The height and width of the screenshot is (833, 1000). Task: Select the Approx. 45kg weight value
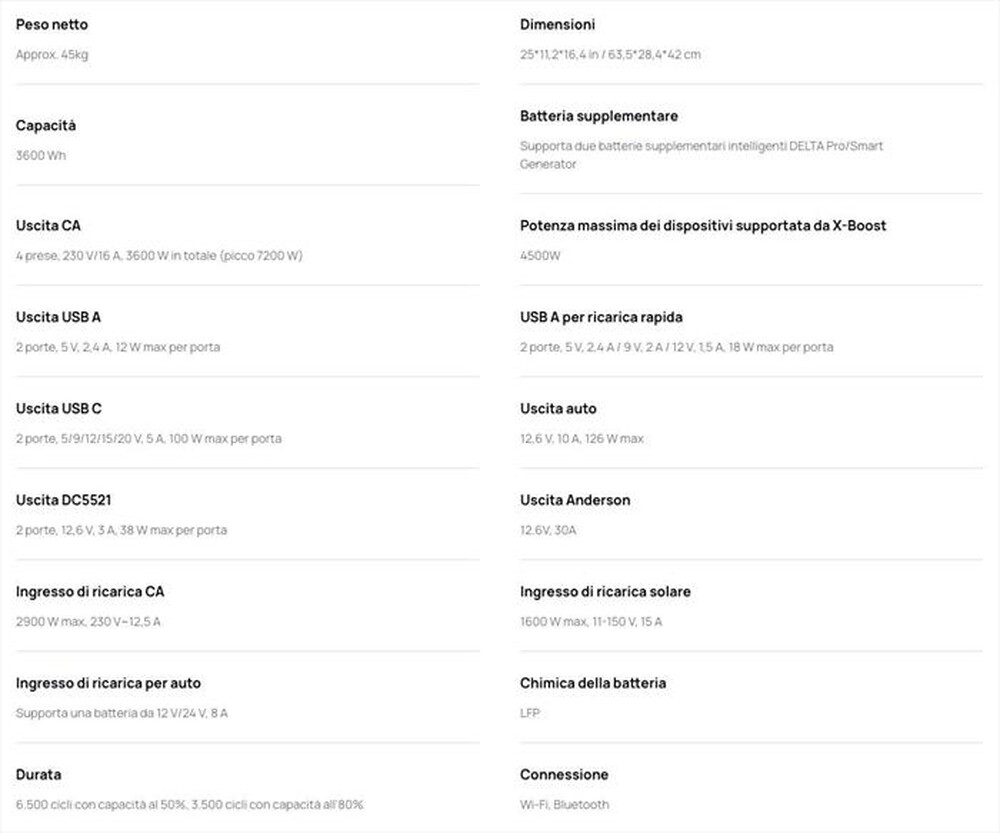[x=52, y=54]
